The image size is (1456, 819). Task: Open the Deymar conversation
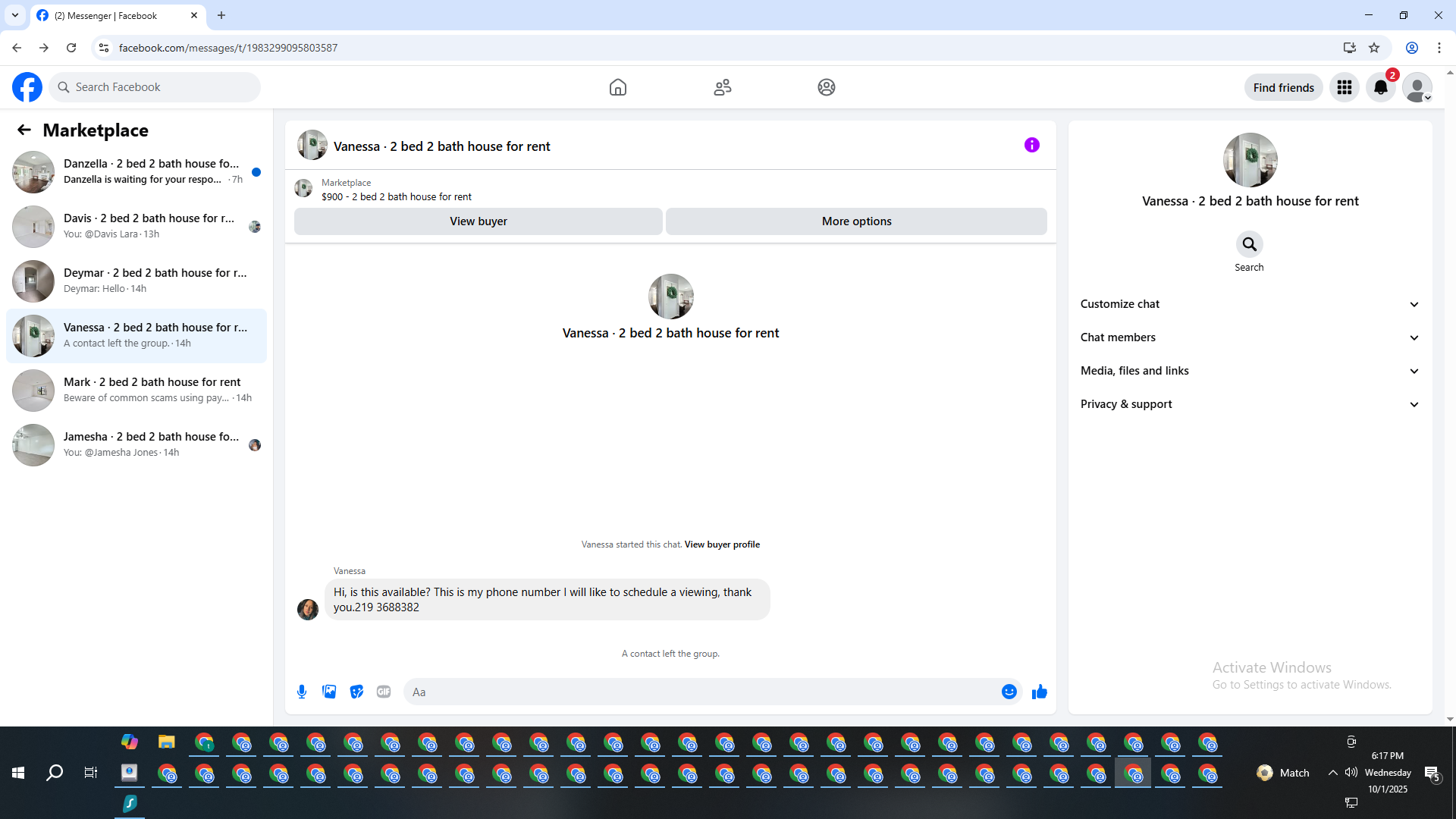[x=136, y=281]
